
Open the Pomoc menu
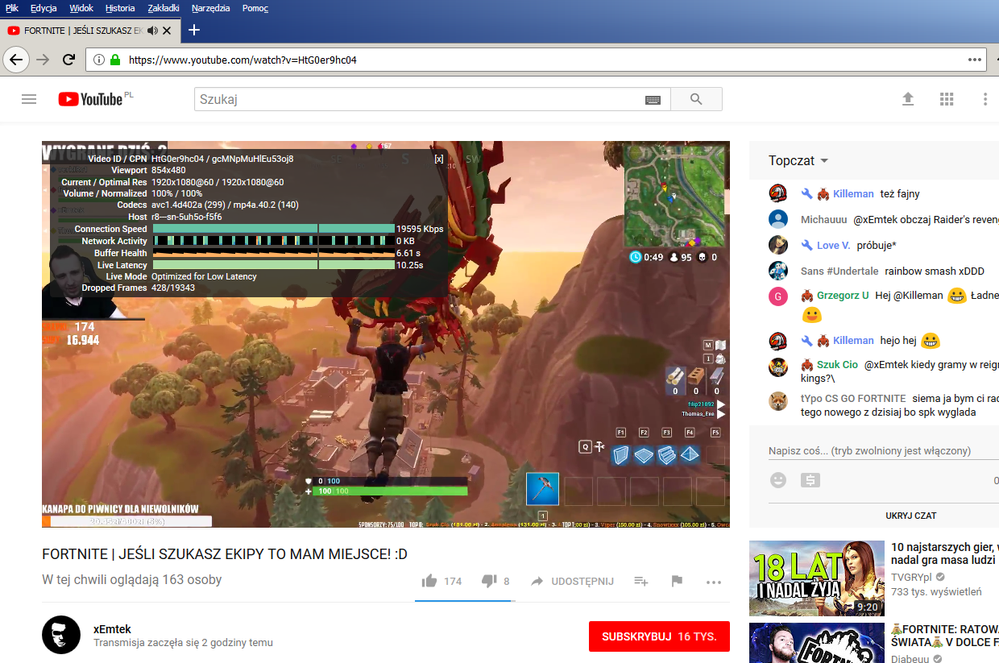255,8
